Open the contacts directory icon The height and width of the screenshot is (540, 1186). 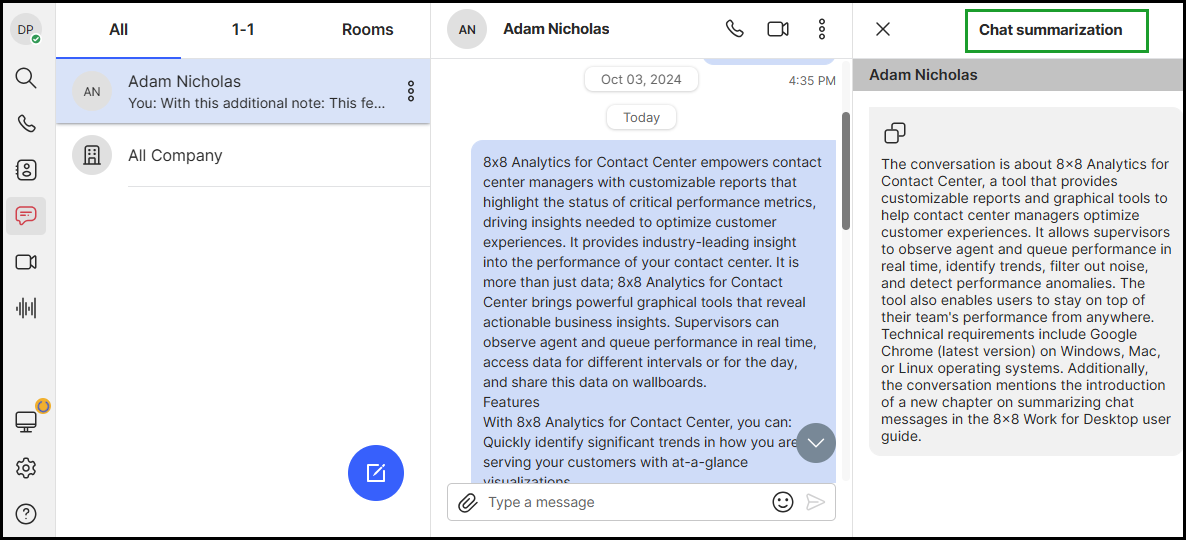click(x=26, y=170)
